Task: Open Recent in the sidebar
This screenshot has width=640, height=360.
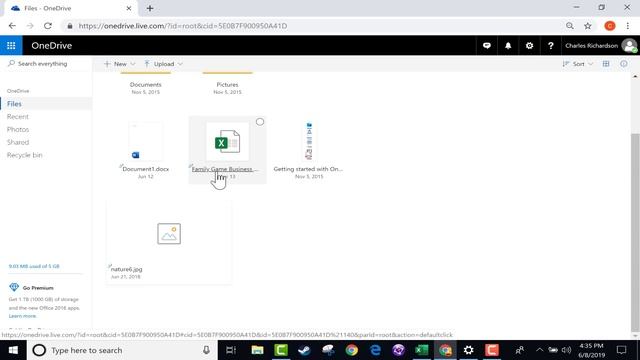Action: (x=18, y=117)
